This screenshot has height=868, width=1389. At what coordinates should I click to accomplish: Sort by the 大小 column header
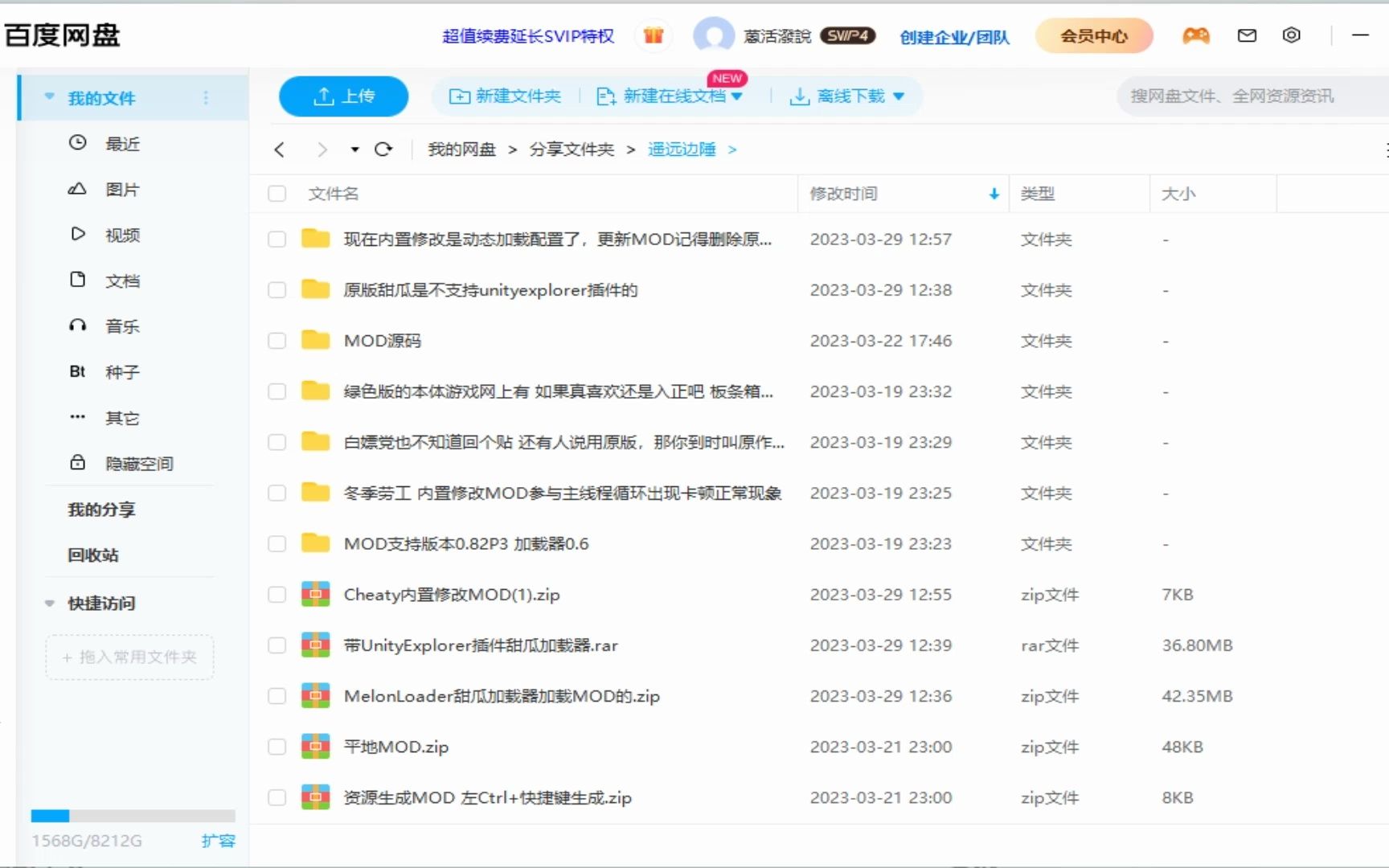tap(1178, 194)
